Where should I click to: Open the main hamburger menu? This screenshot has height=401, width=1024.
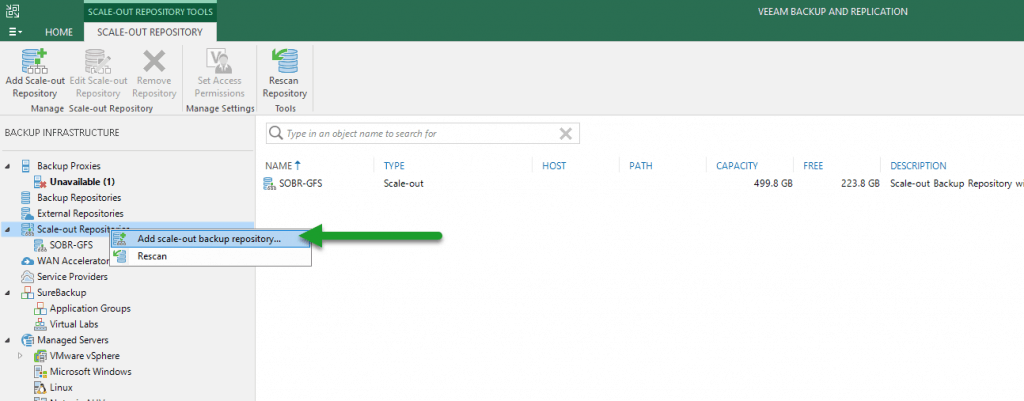click(16, 32)
